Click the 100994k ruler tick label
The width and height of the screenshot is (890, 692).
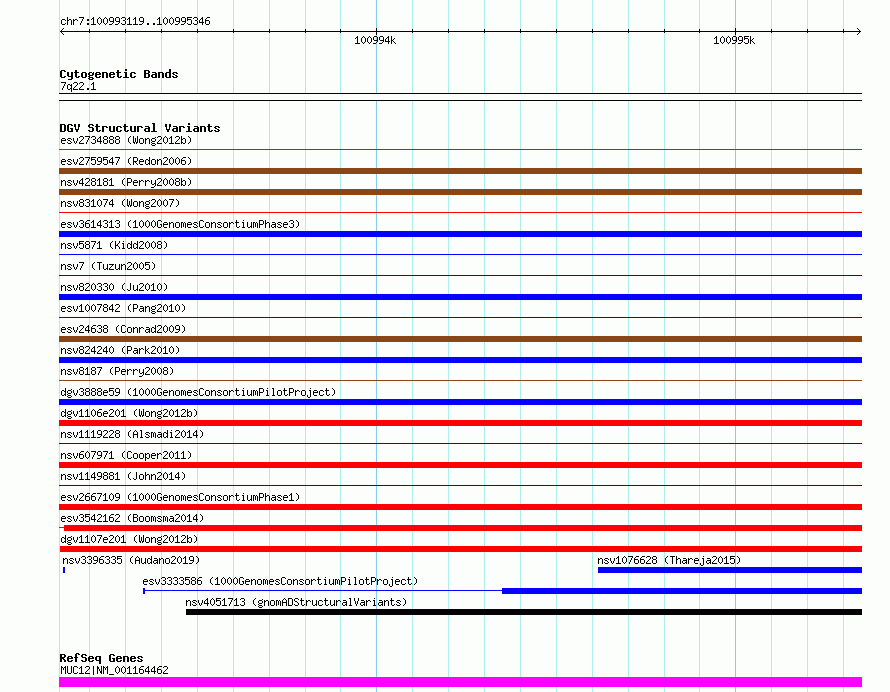(x=375, y=40)
